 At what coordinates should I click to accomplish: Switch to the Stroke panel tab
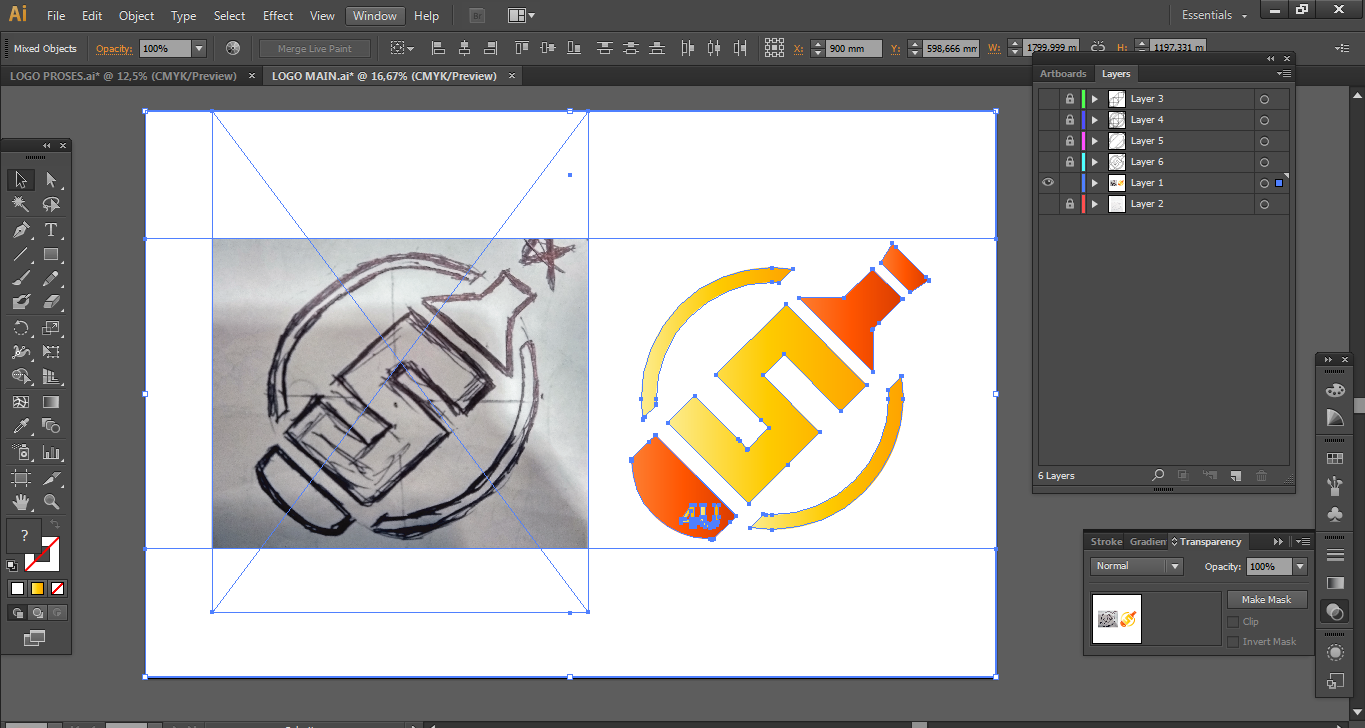[x=1106, y=542]
